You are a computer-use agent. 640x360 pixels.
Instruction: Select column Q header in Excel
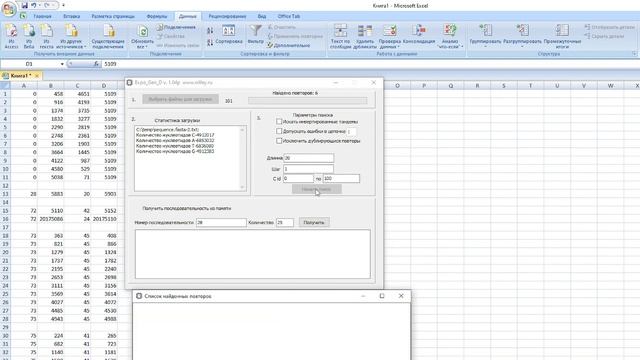tap(451, 86)
